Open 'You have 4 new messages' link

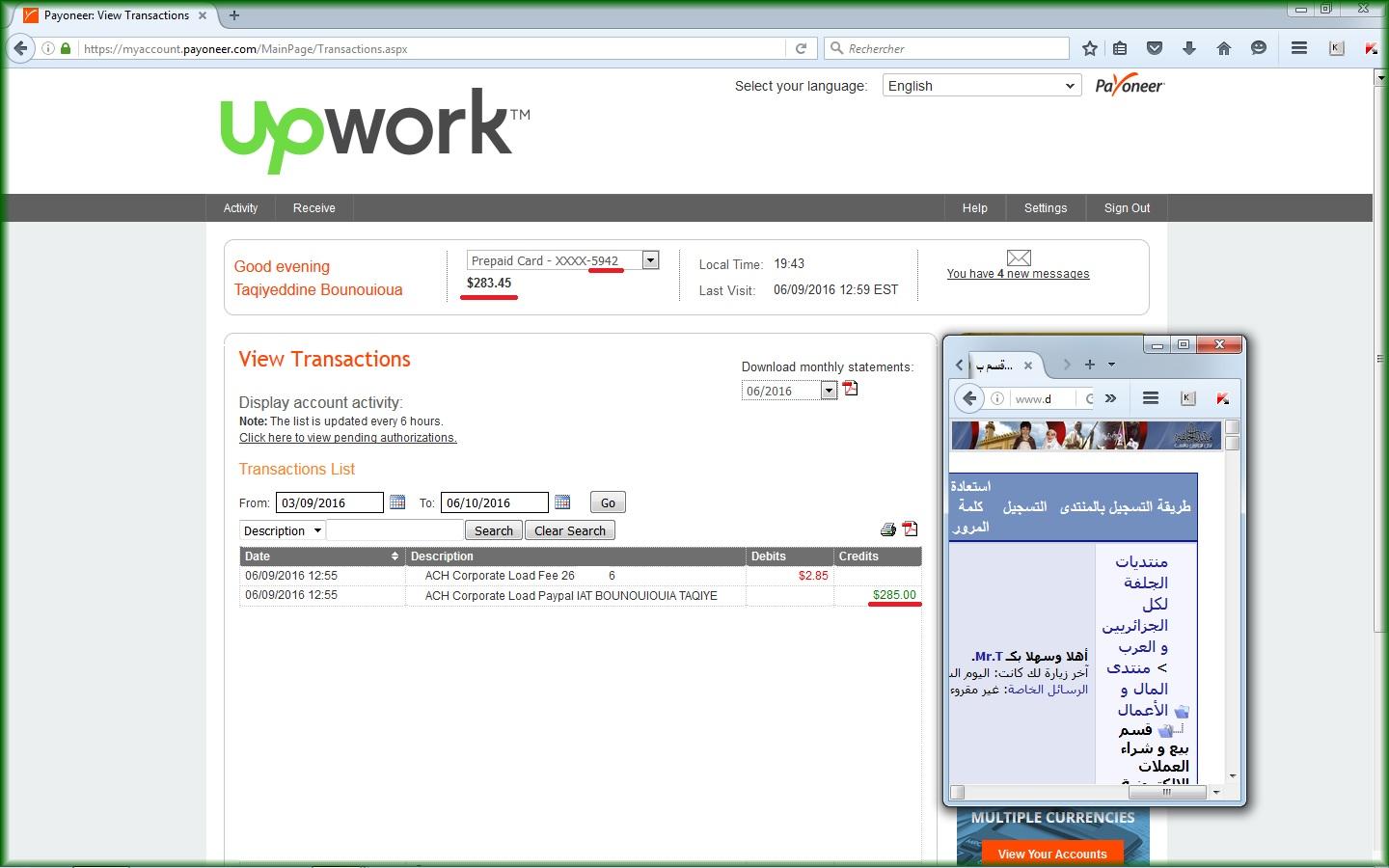pyautogui.click(x=1018, y=274)
